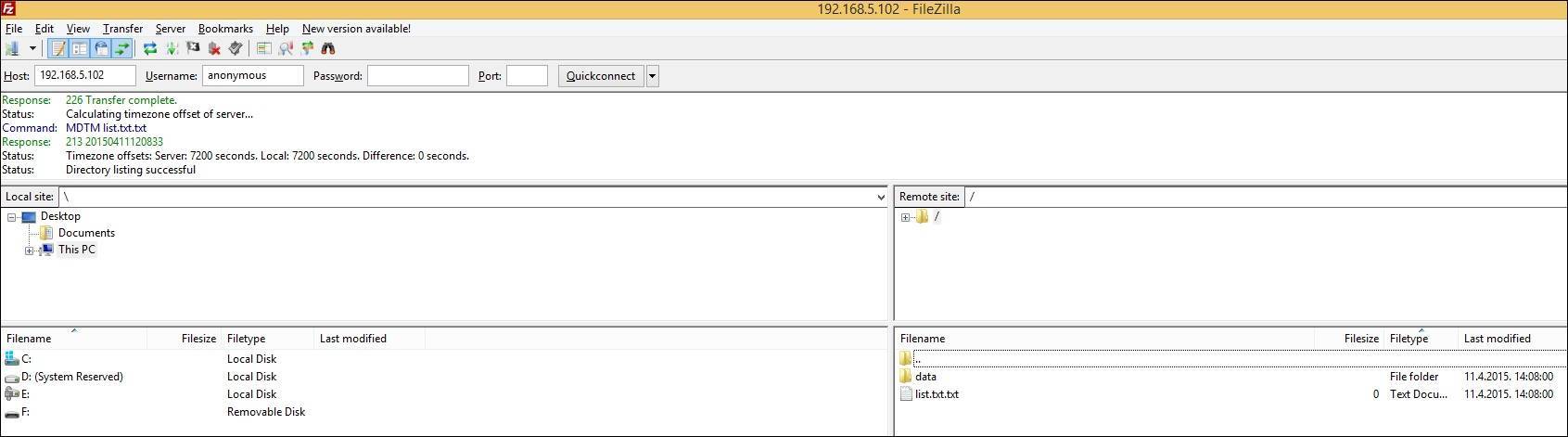This screenshot has width=1568, height=437.
Task: Select the list.txt.txt file icon
Action: coord(906,394)
